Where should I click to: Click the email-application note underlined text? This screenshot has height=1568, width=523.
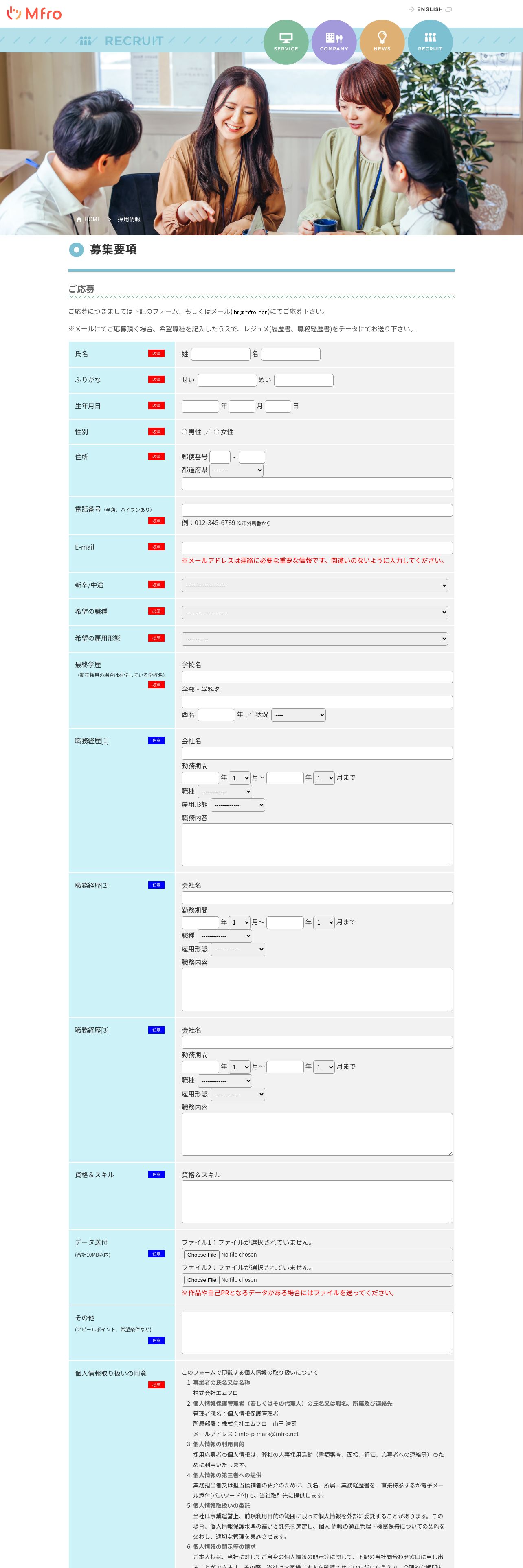pos(242,329)
